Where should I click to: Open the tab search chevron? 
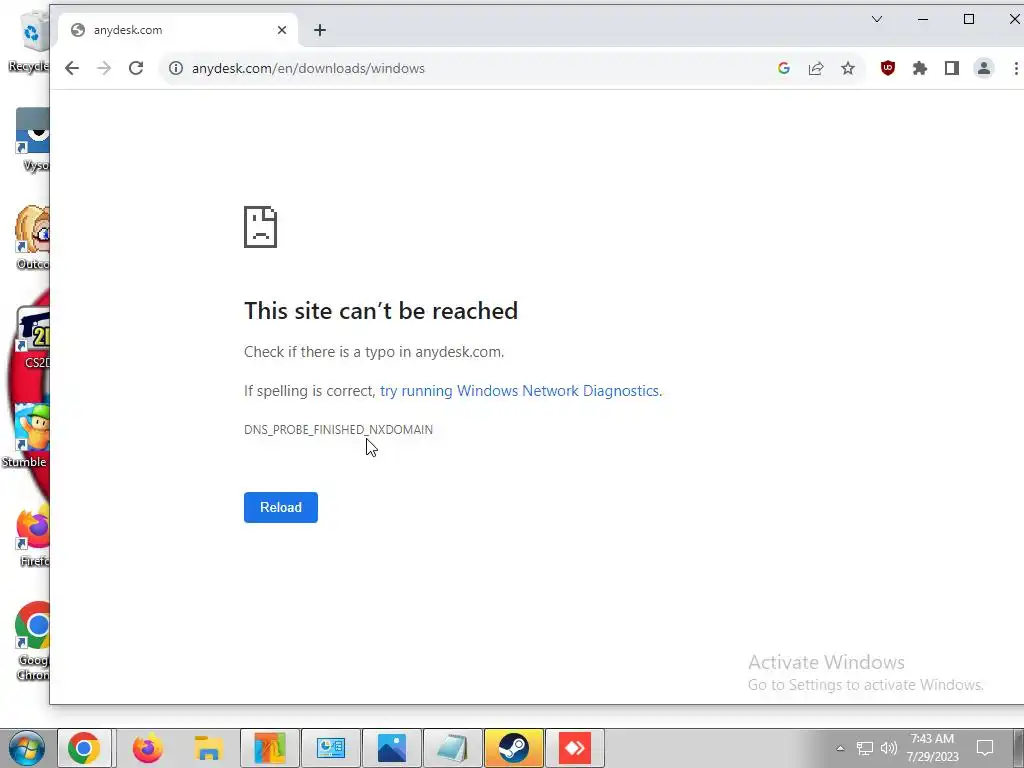click(x=876, y=19)
